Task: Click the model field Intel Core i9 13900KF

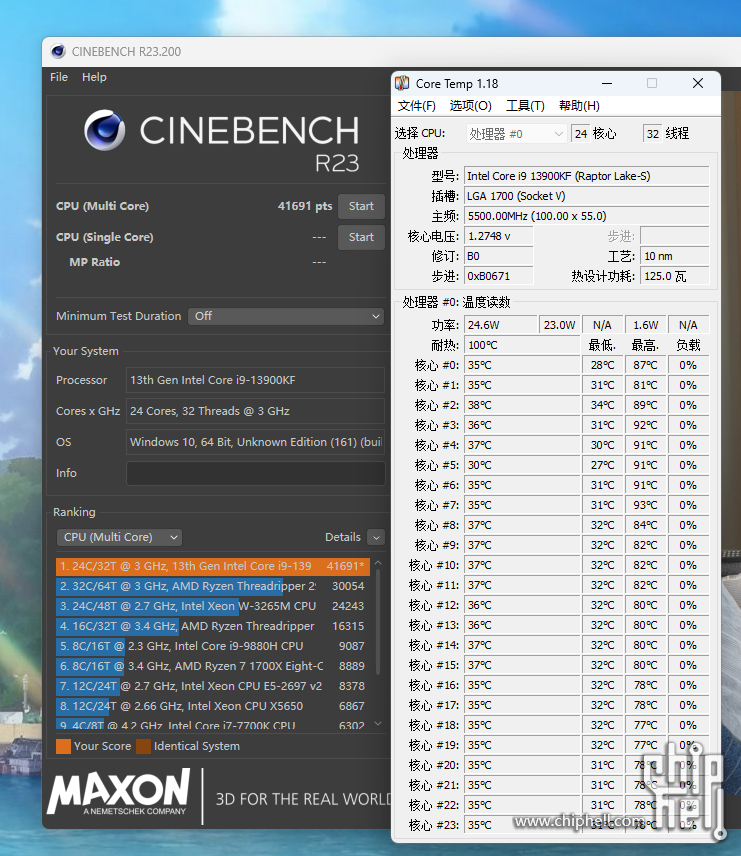Action: click(x=586, y=176)
